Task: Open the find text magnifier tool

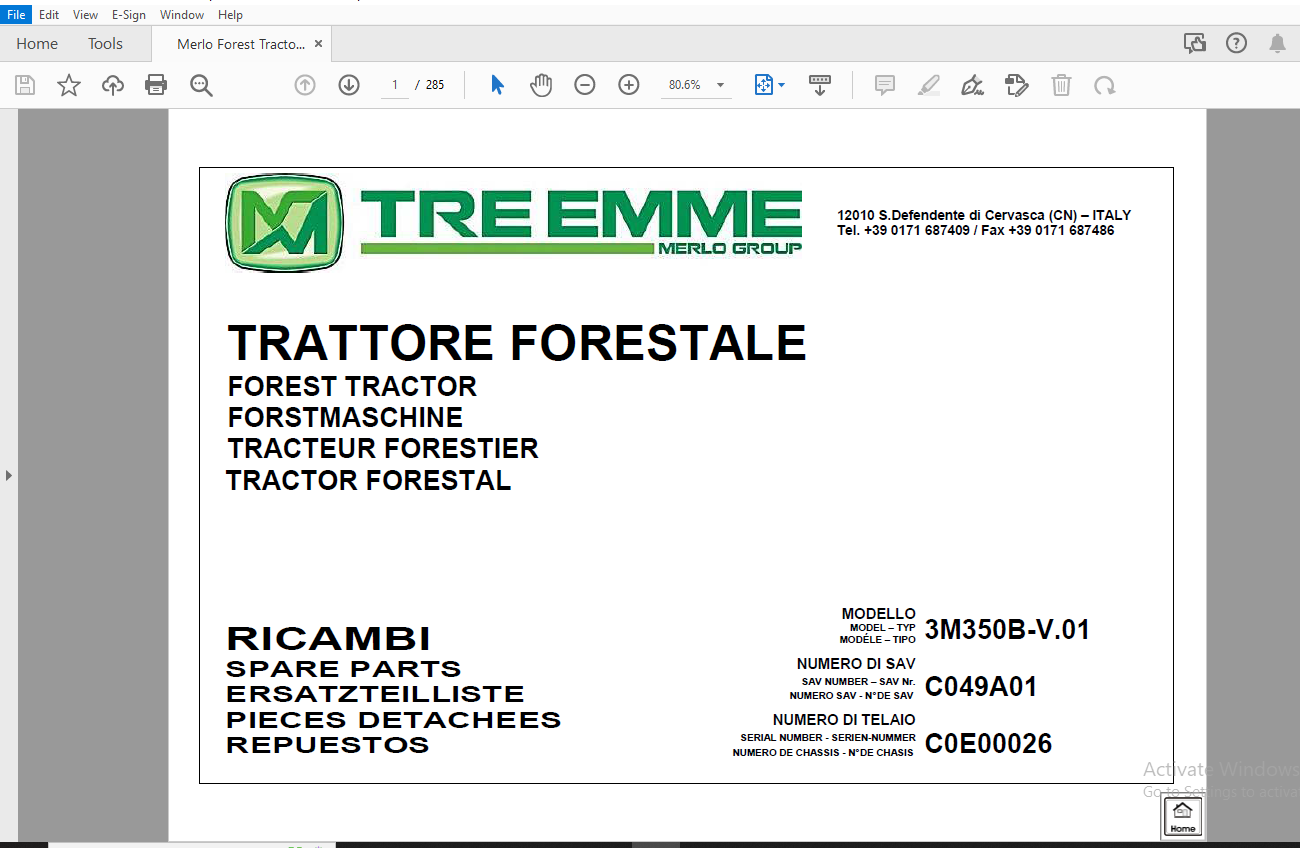Action: (x=201, y=85)
